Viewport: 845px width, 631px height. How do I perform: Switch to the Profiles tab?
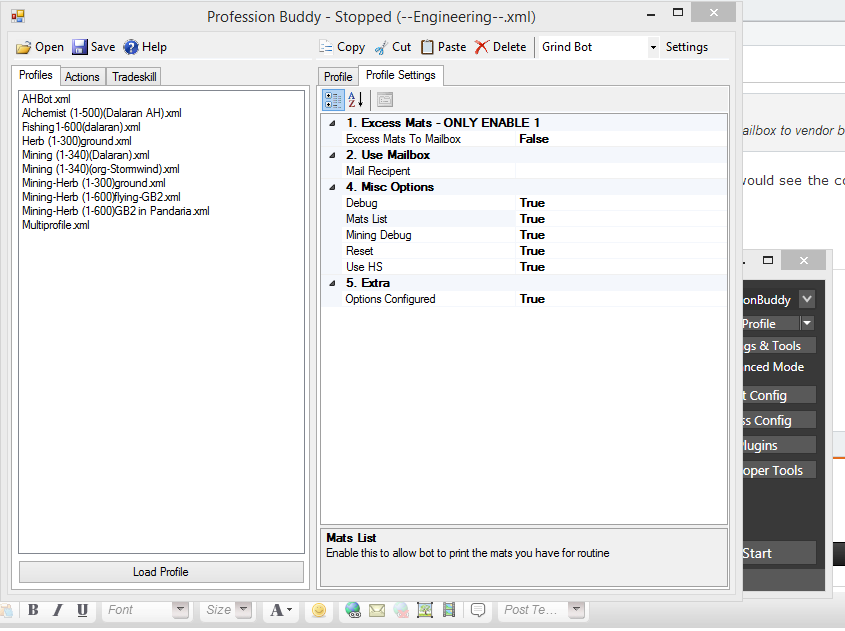coord(36,75)
